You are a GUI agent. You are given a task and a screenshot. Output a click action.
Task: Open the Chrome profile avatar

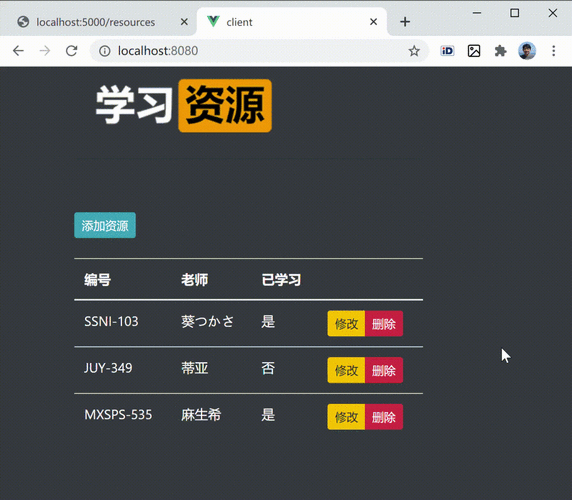coord(527,51)
